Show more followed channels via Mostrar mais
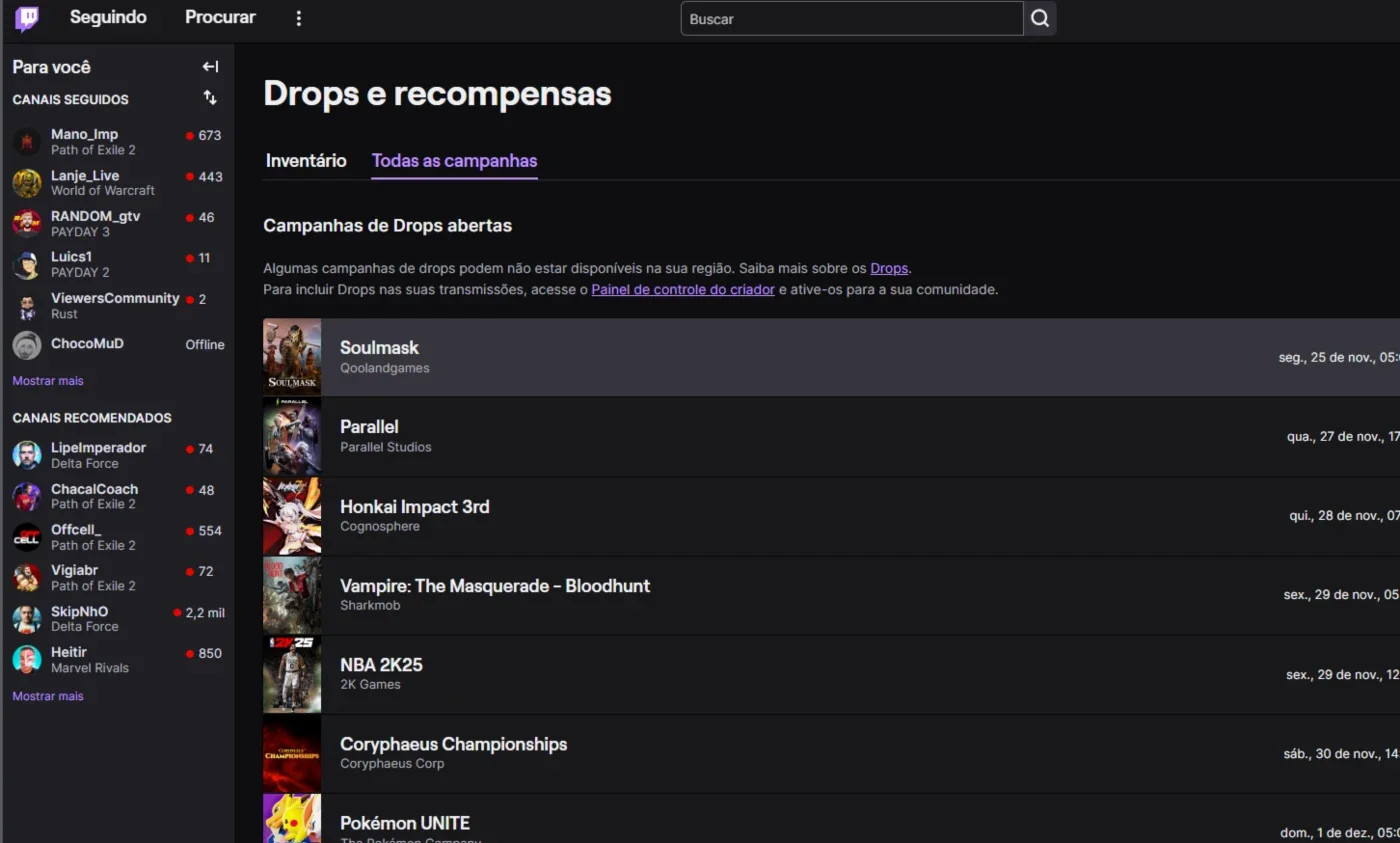Viewport: 1400px width, 843px height. [x=48, y=381]
